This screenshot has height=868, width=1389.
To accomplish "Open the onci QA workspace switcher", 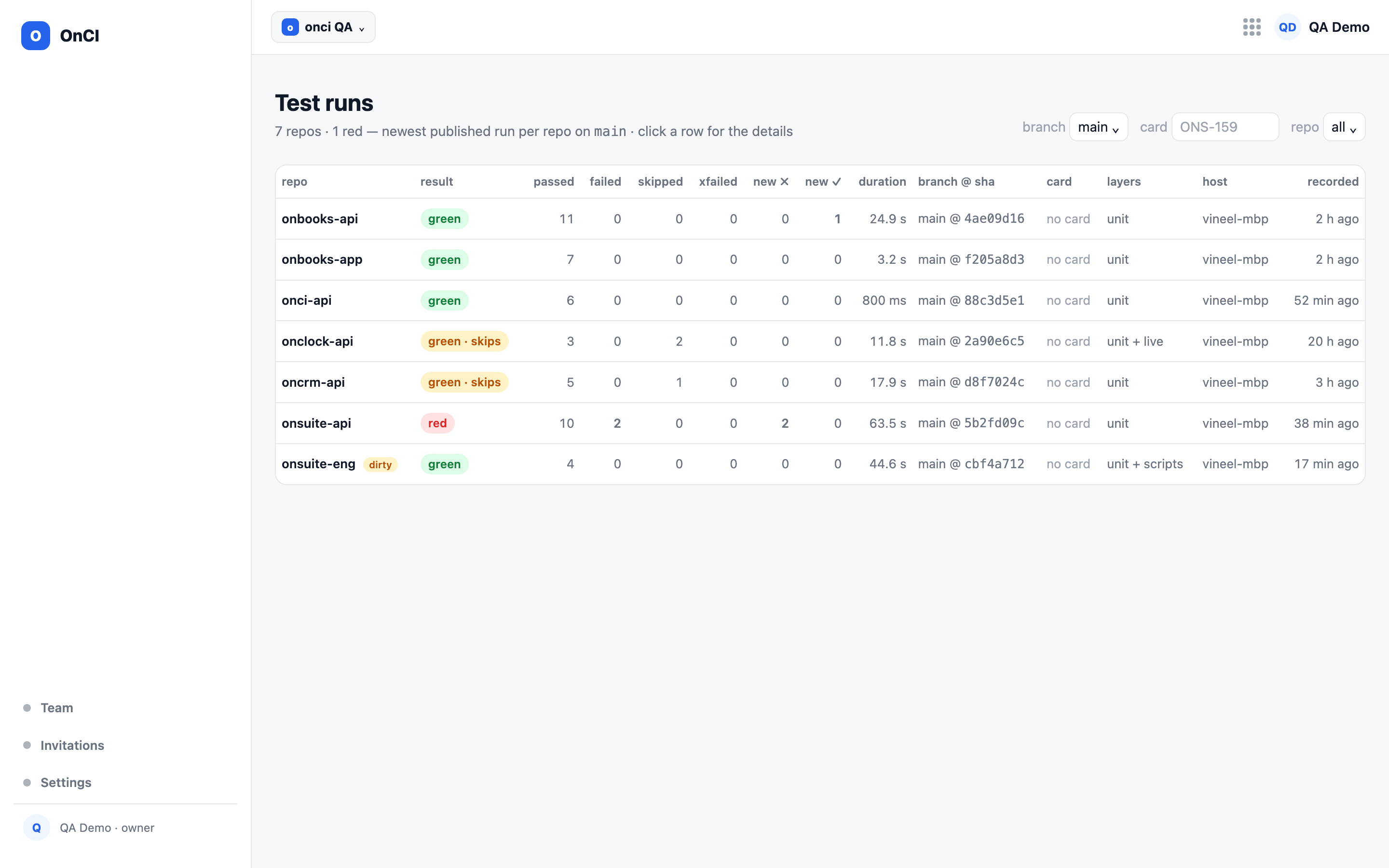I will pos(323,27).
